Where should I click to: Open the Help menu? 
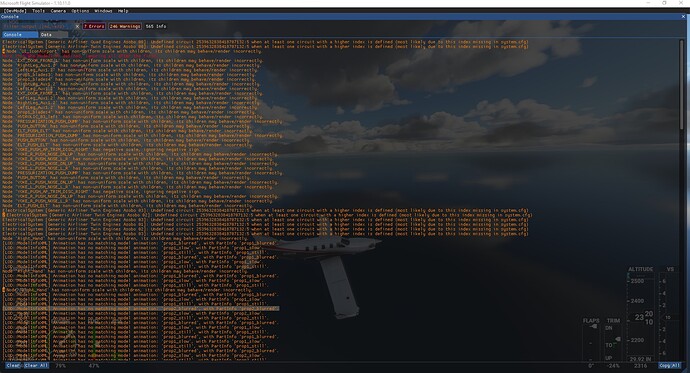pos(123,11)
